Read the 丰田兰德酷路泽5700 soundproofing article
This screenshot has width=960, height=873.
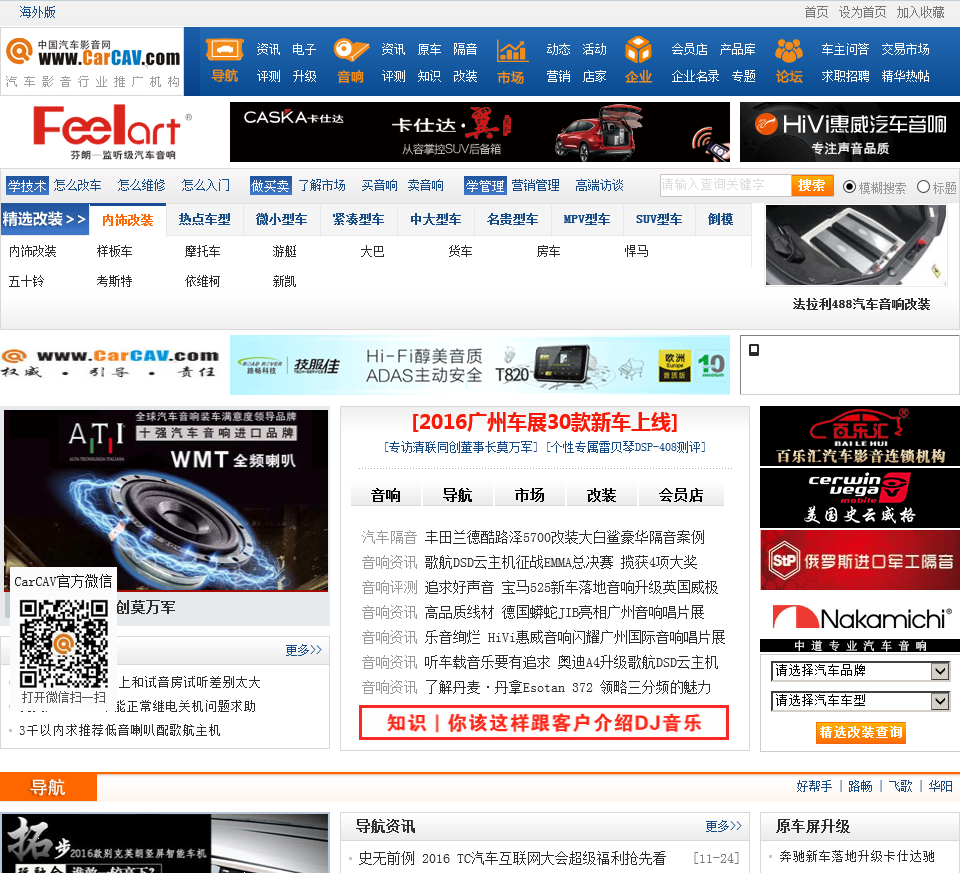[x=564, y=538]
